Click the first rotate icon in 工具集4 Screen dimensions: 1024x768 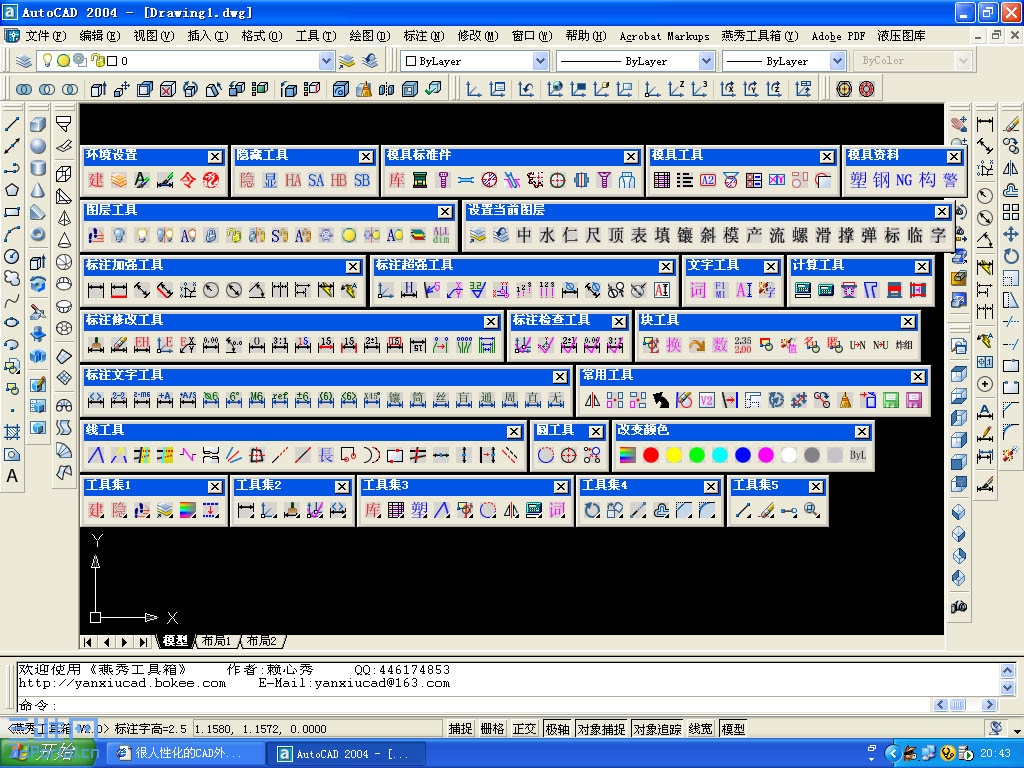(592, 510)
